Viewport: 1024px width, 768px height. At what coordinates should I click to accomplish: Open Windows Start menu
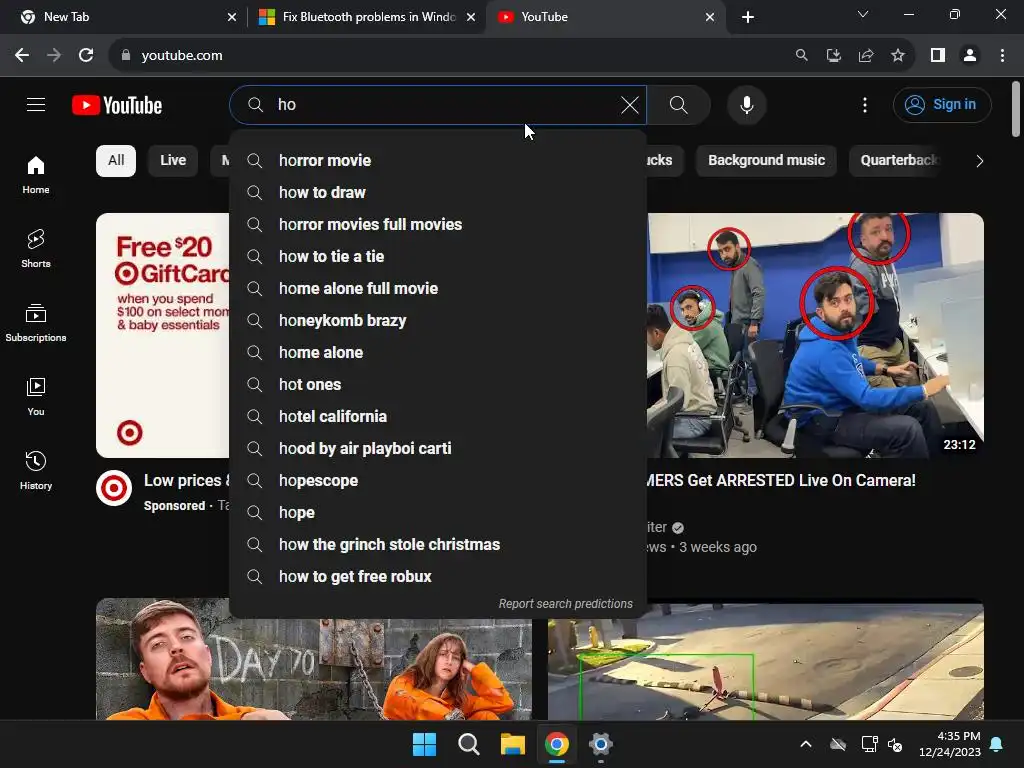tap(424, 744)
